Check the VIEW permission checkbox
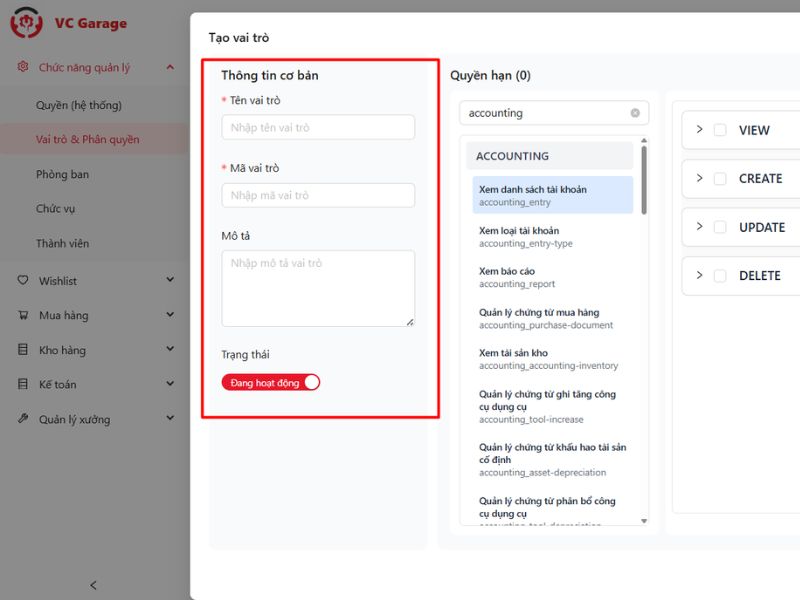 pos(720,130)
